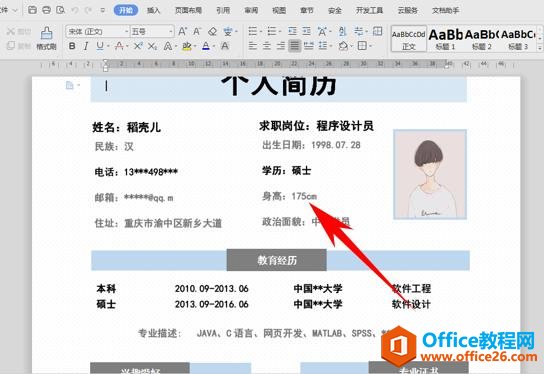The height and width of the screenshot is (374, 544).
Task: Apply the 标题 2 style
Action: (482, 39)
